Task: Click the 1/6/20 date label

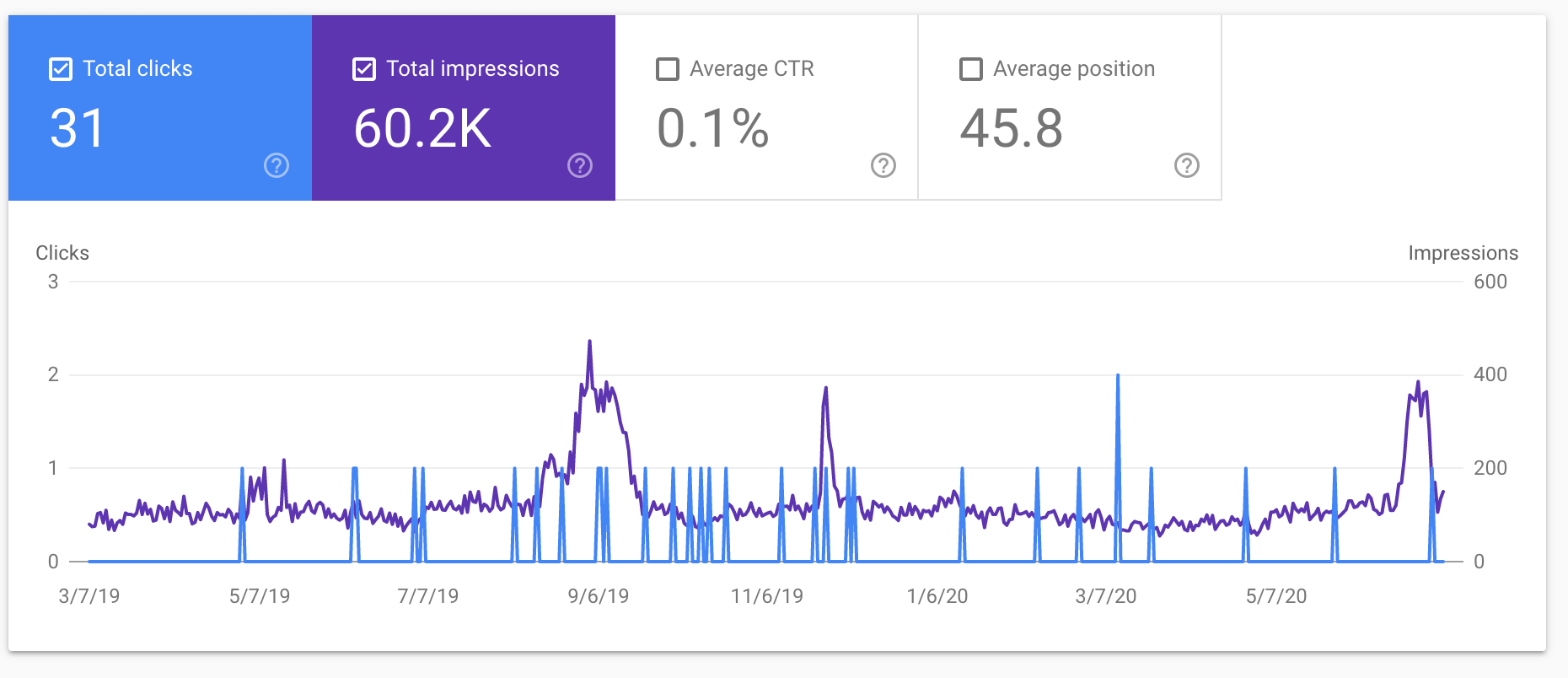Action: tap(937, 596)
